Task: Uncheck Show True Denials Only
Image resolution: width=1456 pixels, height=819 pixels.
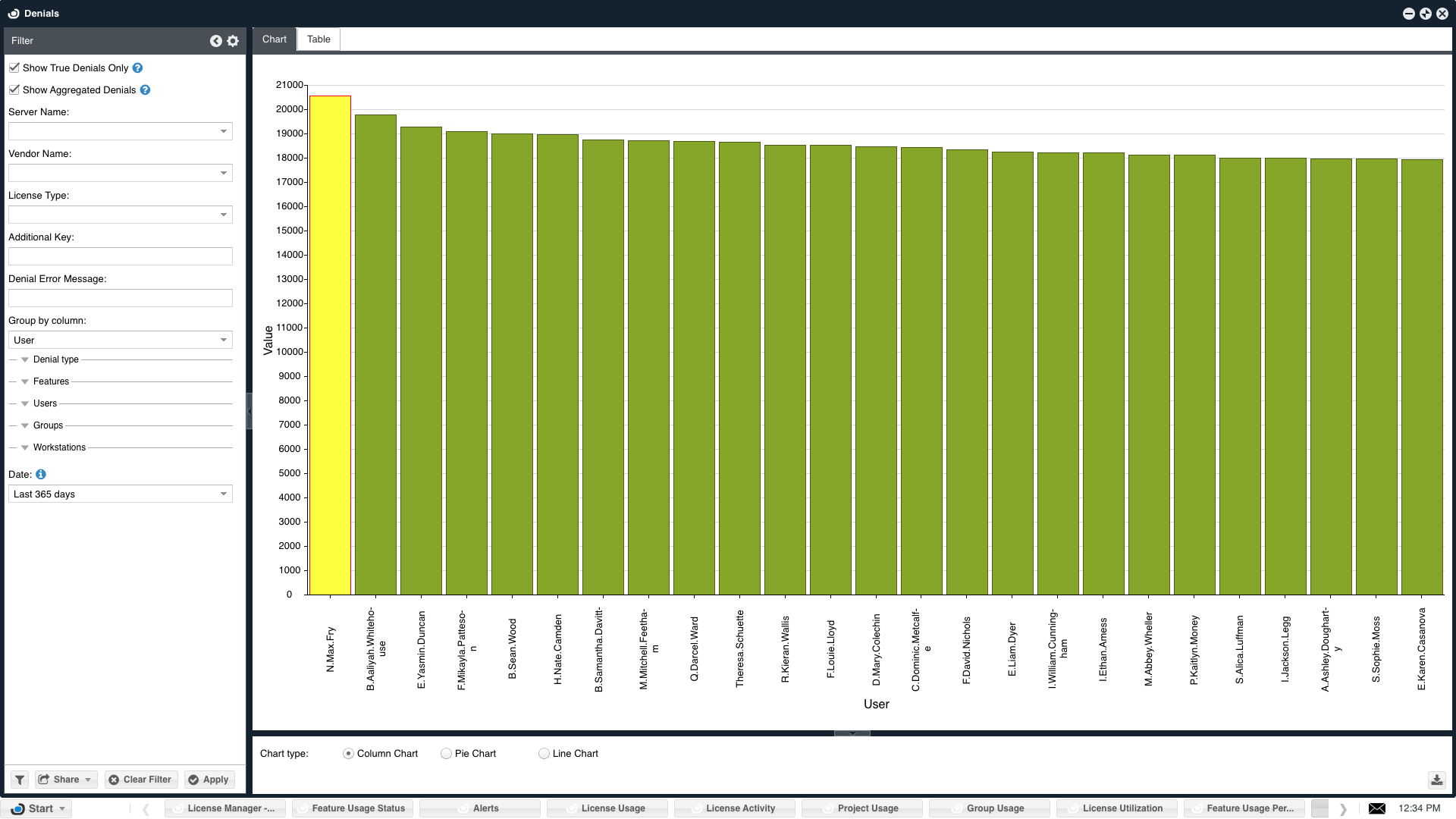Action: pyautogui.click(x=14, y=67)
